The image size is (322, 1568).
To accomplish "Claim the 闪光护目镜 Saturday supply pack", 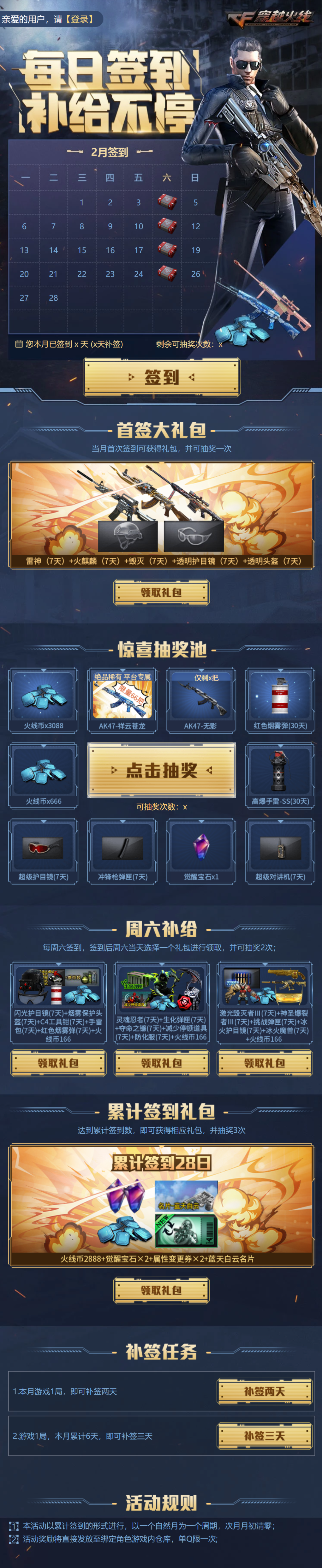I will coord(58,1063).
